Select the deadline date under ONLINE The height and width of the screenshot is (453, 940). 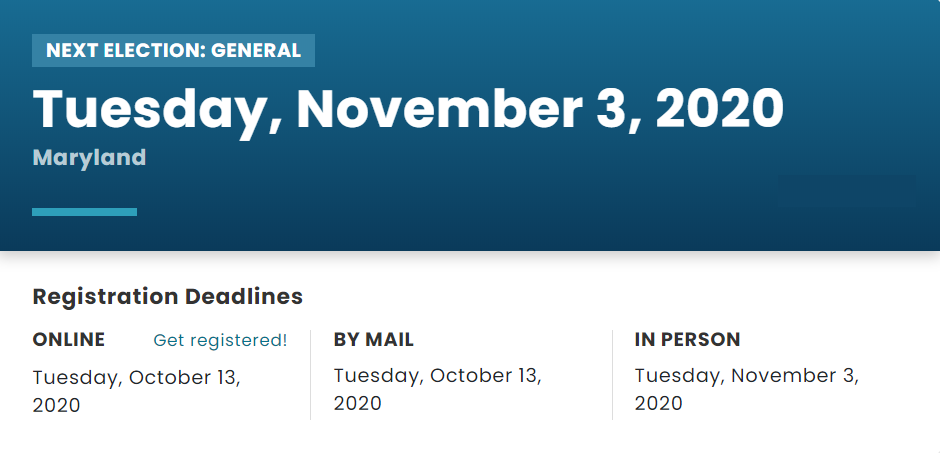pos(137,391)
